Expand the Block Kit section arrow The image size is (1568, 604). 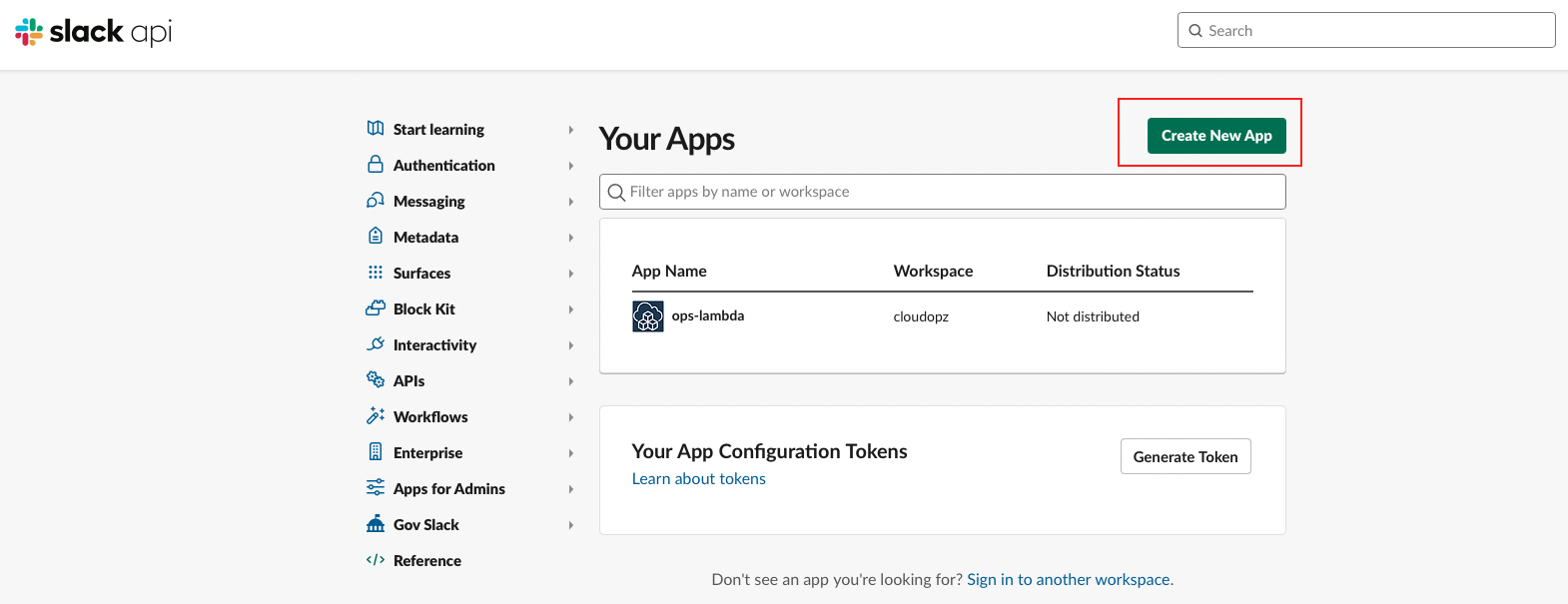(571, 309)
